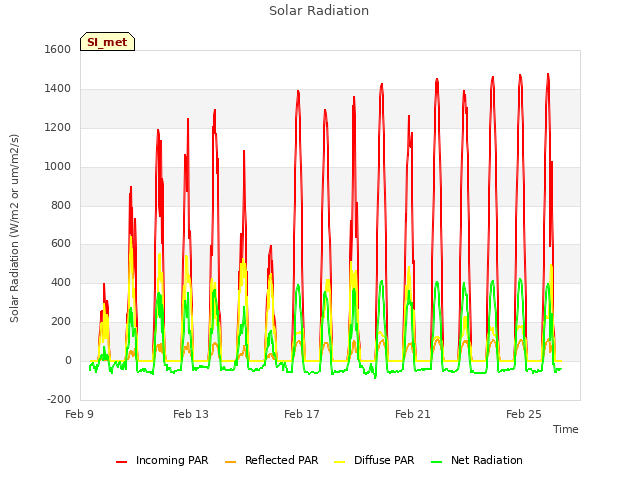The image size is (640, 480).
Task: Click the 200 y-axis tick label
Action: tap(61, 322)
